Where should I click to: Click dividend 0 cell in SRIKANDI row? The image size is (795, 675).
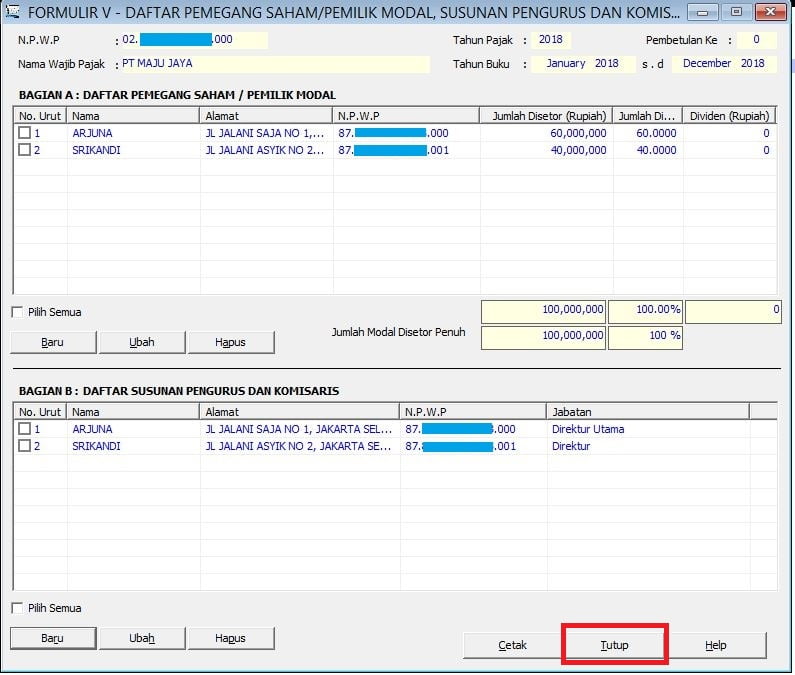click(766, 151)
